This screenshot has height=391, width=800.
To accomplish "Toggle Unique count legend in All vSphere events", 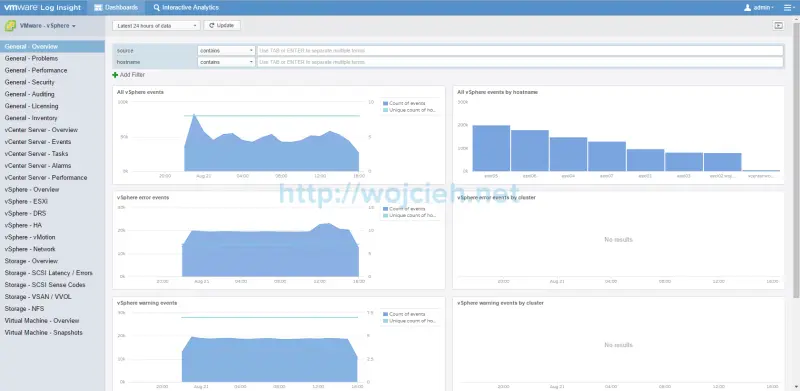I will coord(410,110).
